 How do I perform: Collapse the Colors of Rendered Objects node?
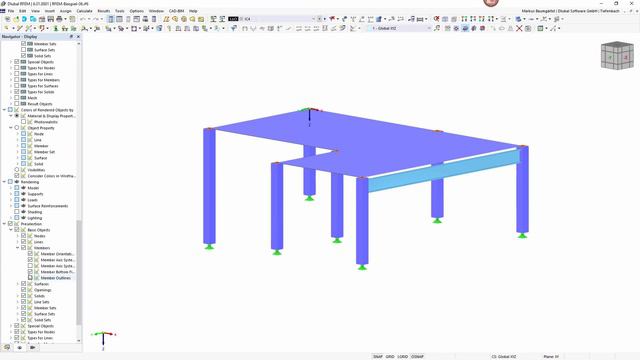(x=4, y=110)
